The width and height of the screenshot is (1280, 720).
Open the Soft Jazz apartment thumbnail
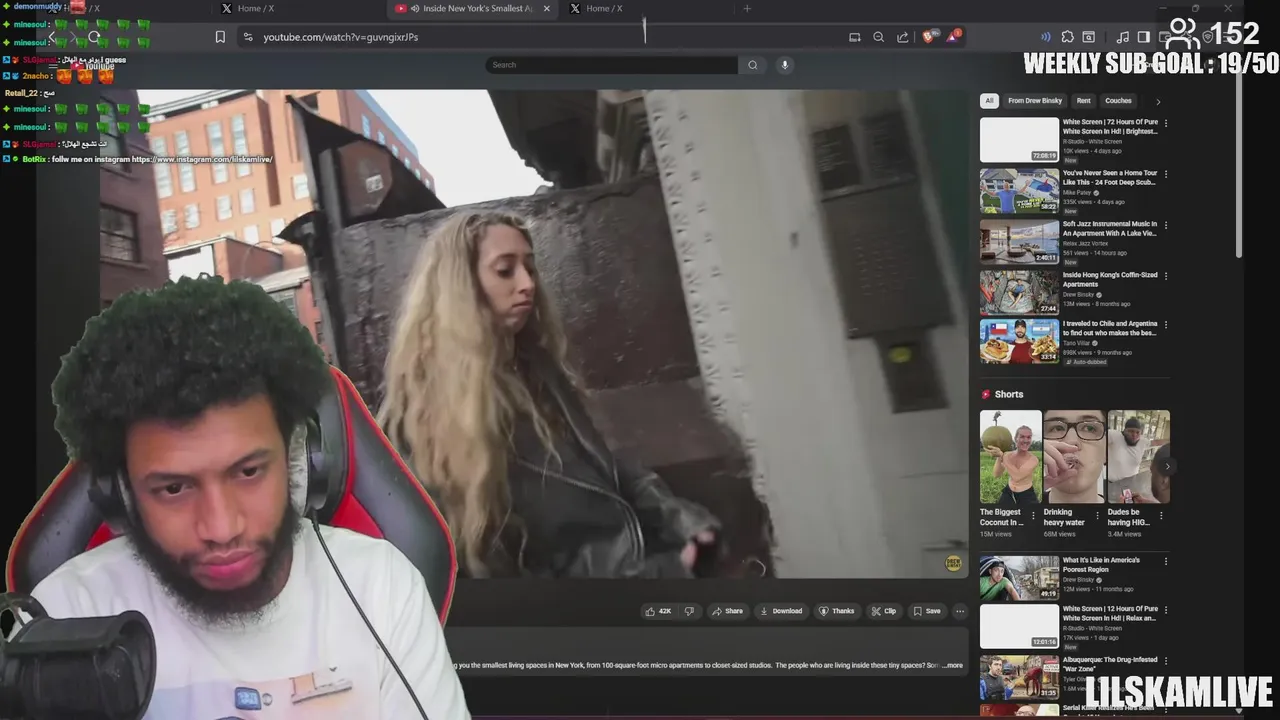coord(1019,241)
